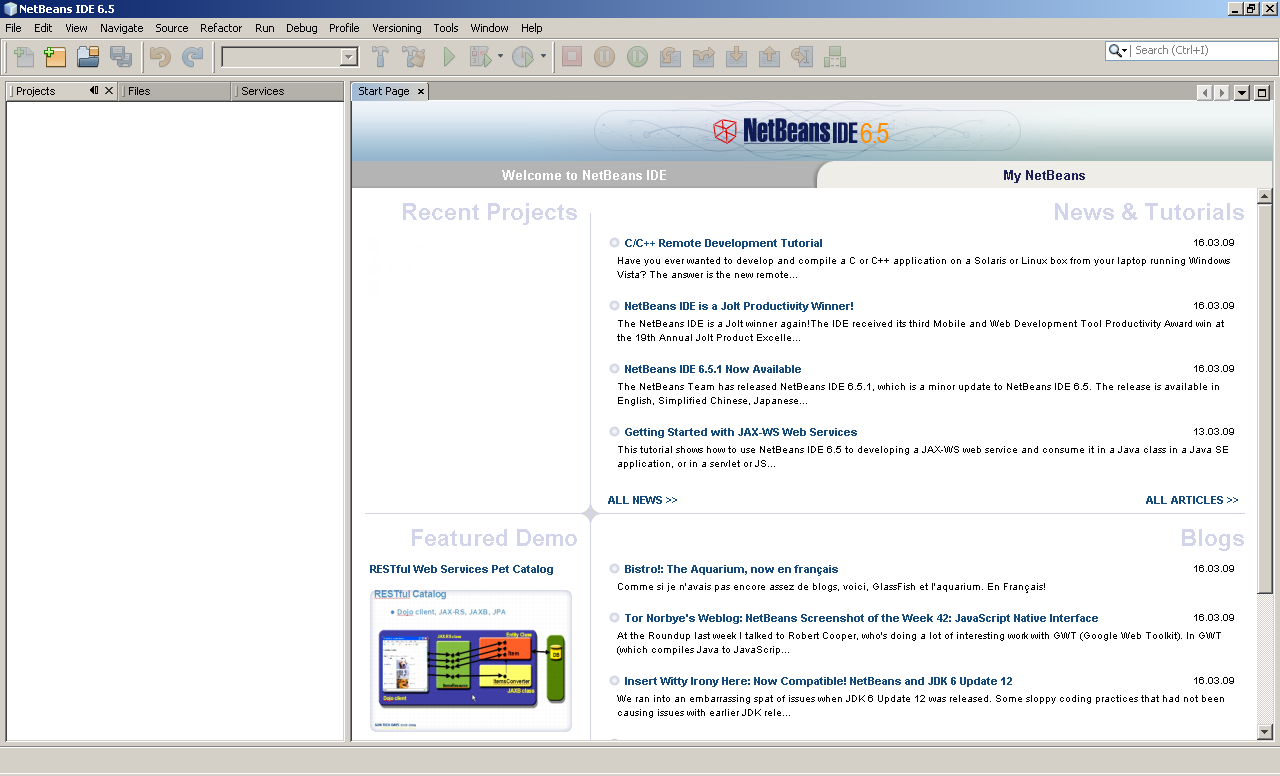
Task: Close the Start Page tab
Action: click(x=421, y=91)
